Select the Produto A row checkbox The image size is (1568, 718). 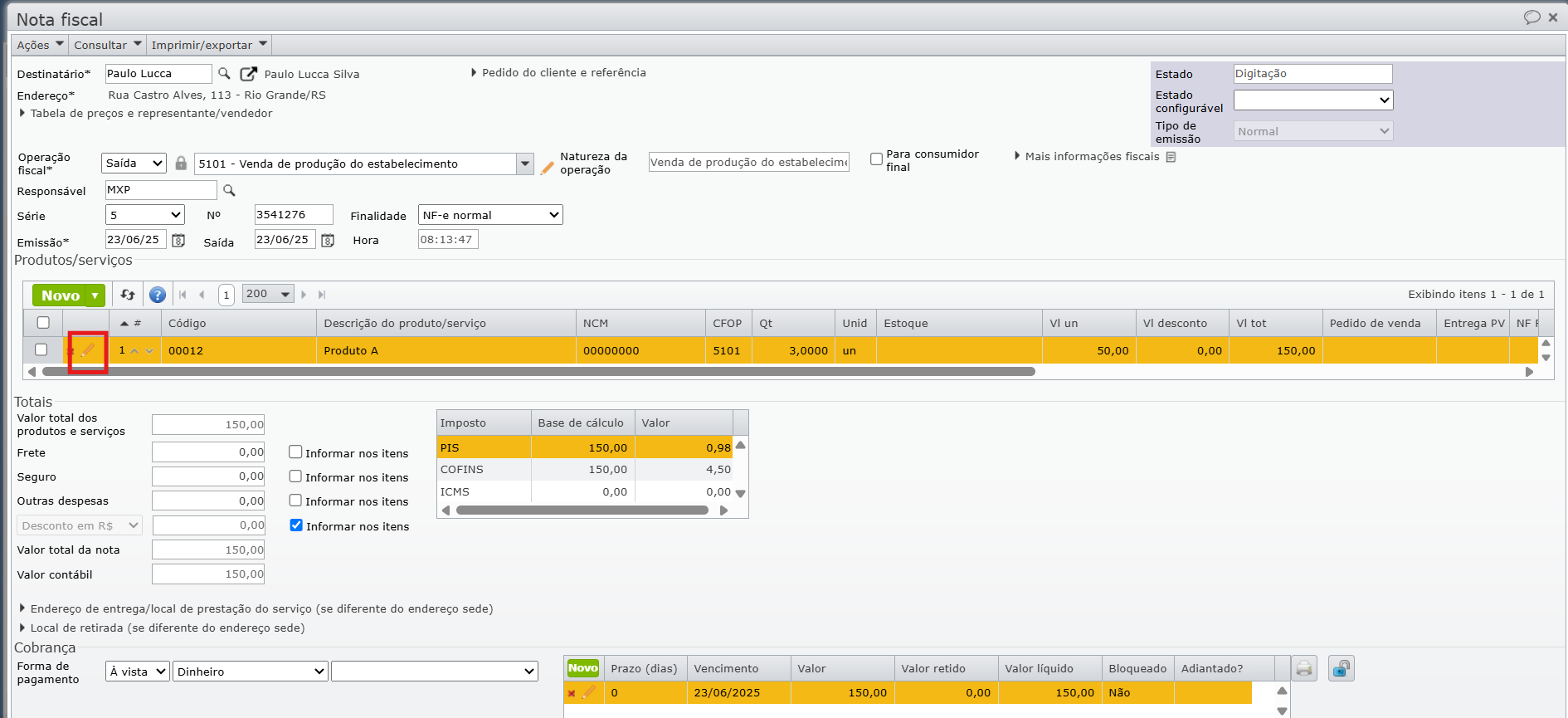[41, 350]
